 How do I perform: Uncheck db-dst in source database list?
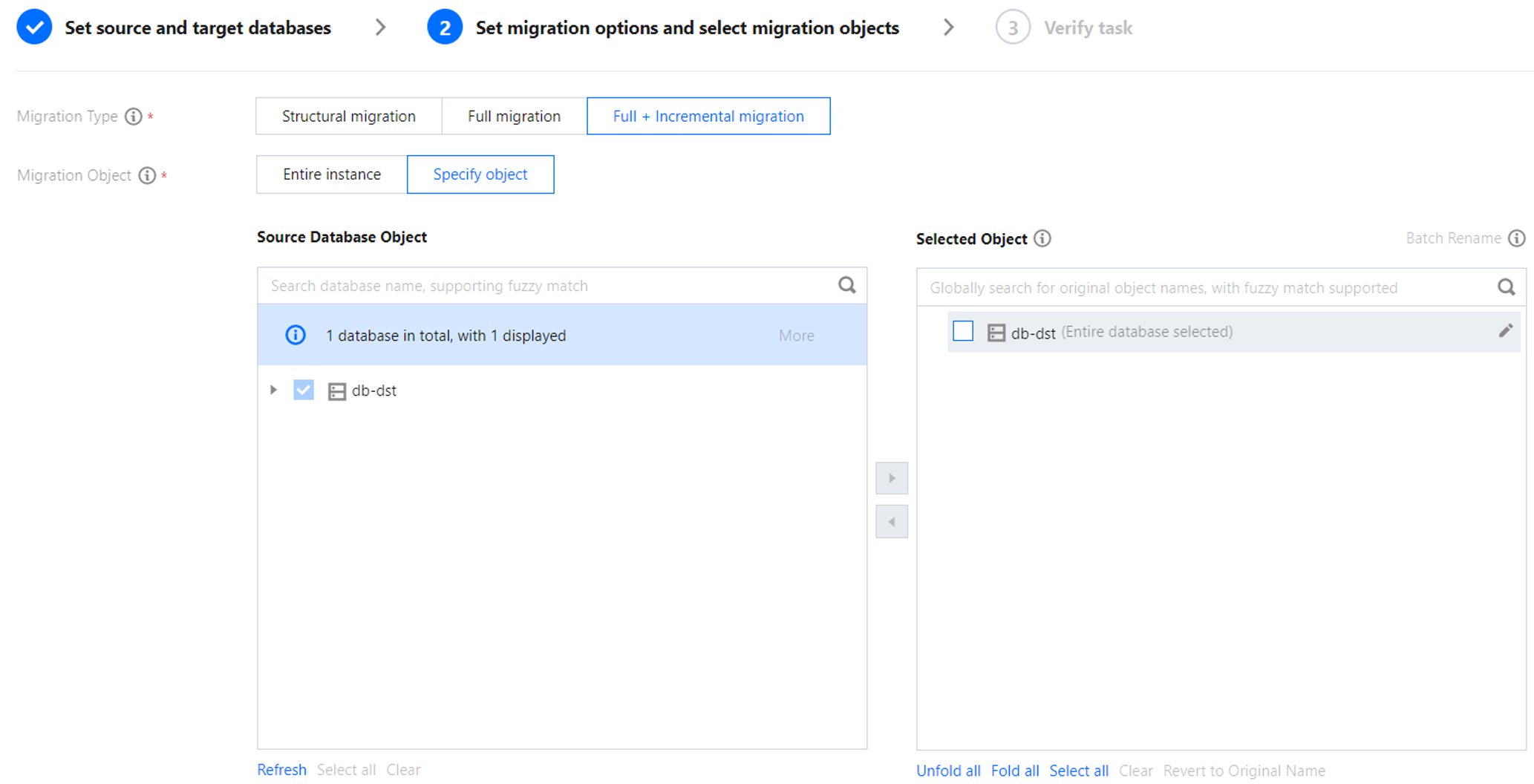tap(304, 390)
